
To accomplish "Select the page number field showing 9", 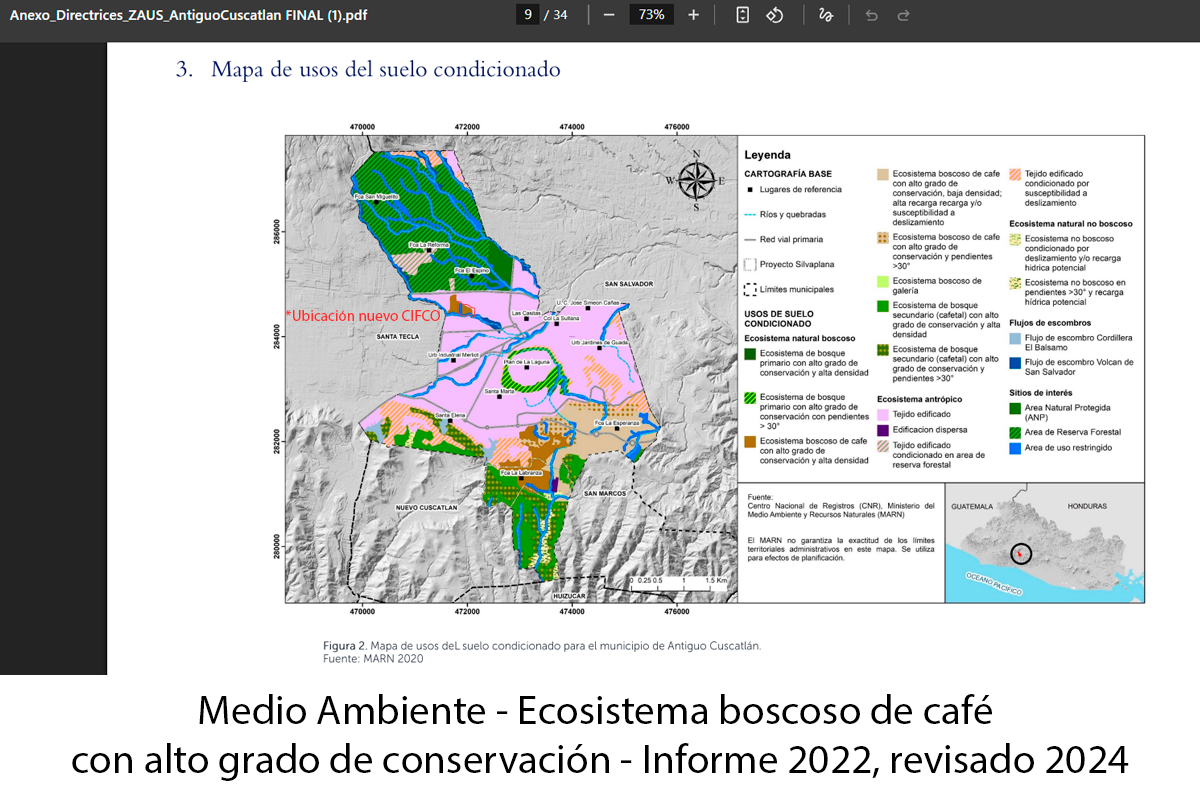I will pos(527,15).
